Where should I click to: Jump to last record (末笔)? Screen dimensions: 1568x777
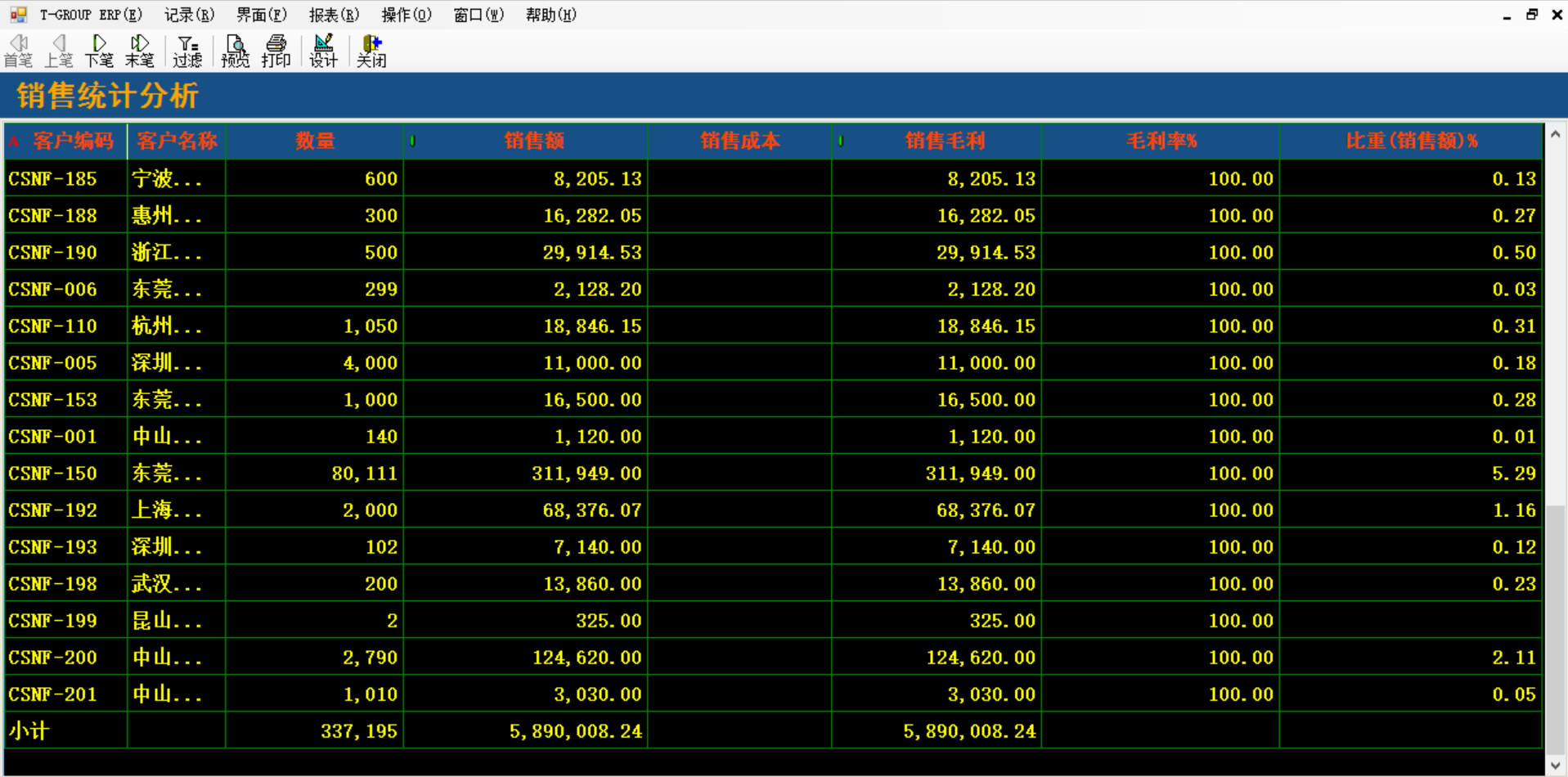pyautogui.click(x=140, y=51)
